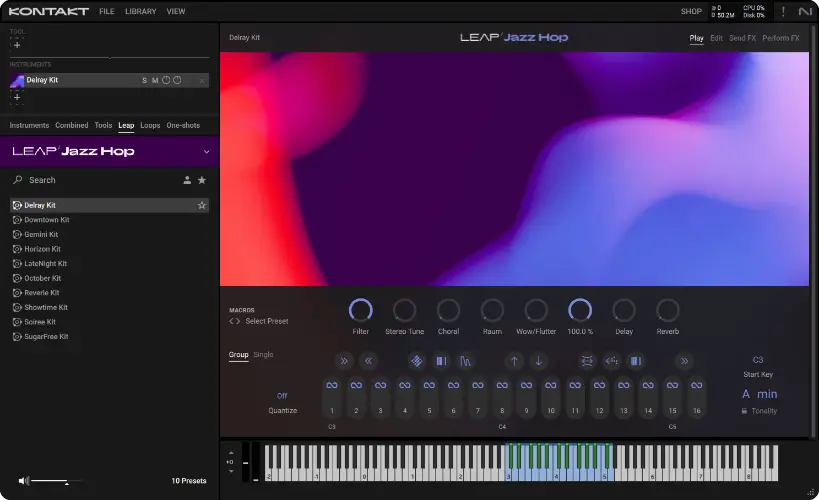Viewport: 819px width, 500px height.
Task: Toggle loop mode on pad 16
Action: point(697,386)
